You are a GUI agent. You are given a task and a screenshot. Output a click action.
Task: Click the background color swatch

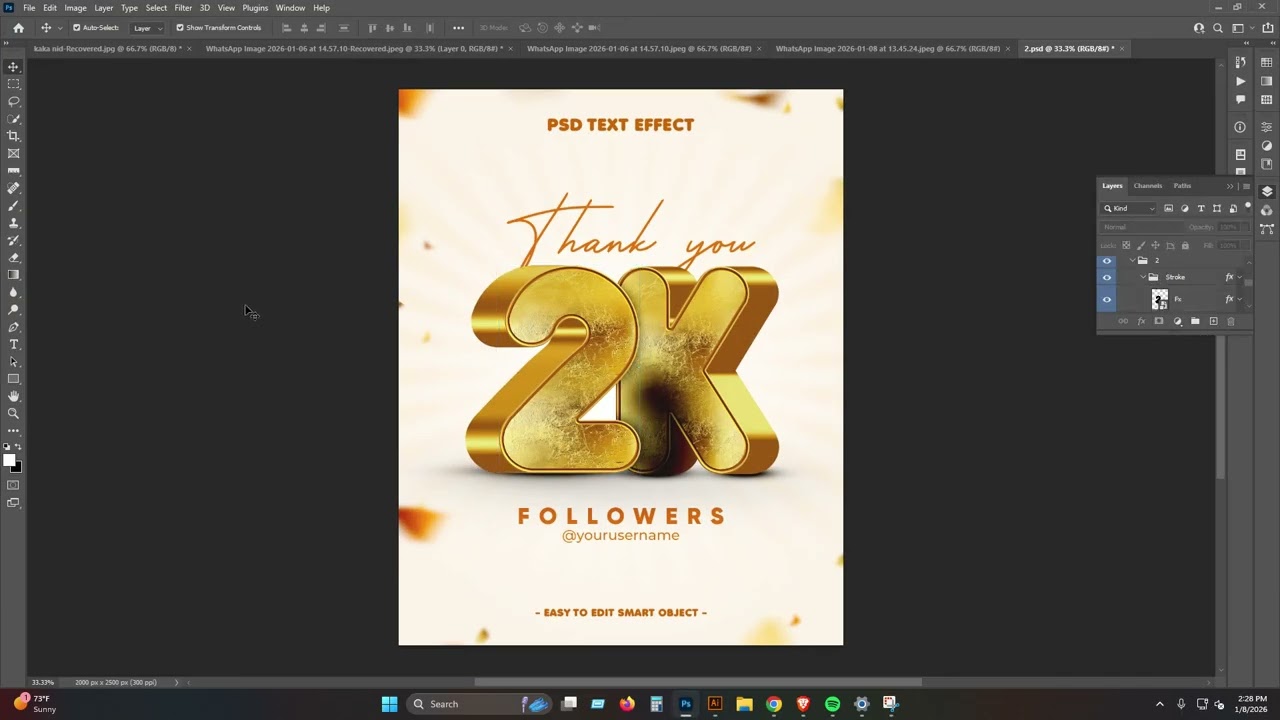(17, 467)
